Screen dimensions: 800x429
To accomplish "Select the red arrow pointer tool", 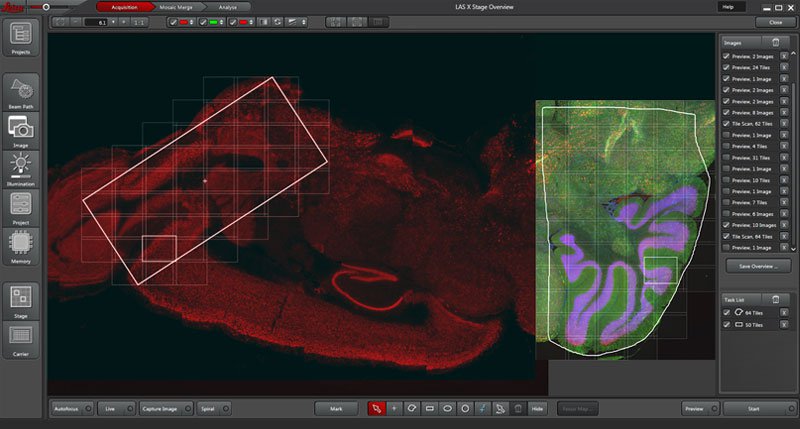I will pyautogui.click(x=376, y=408).
